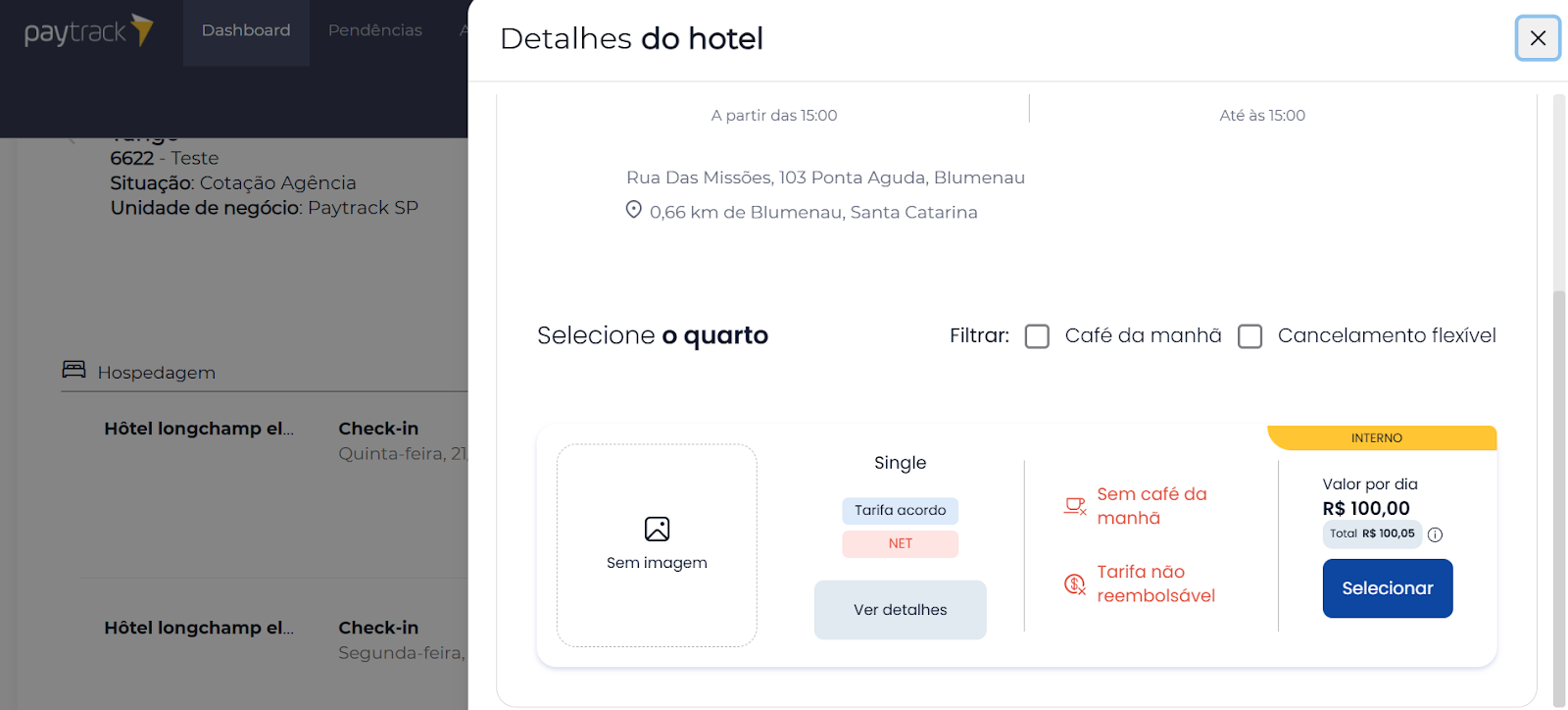The height and width of the screenshot is (710, 1568).
Task: Click the first Hôtel longchamp entry
Action: [x=199, y=429]
